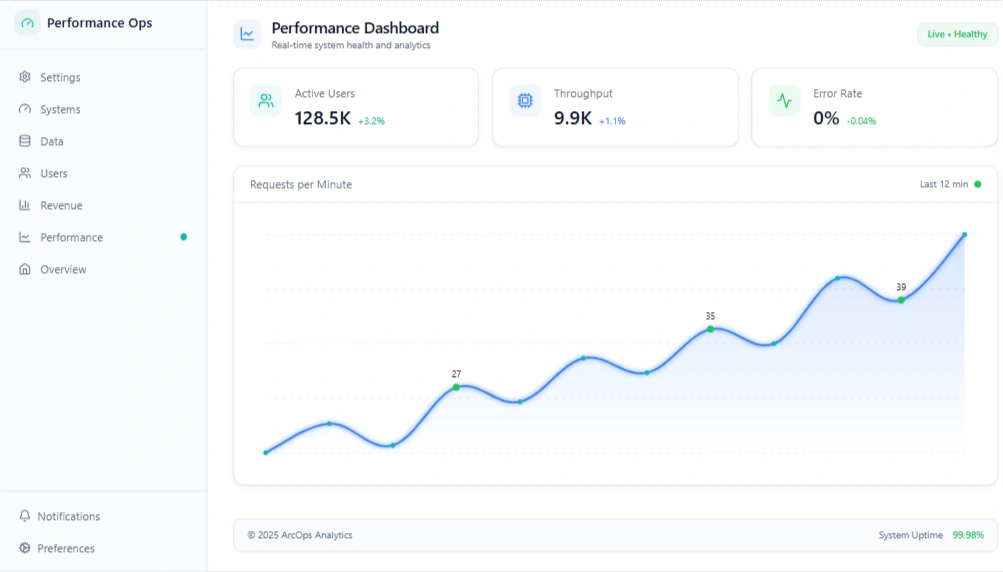Click the Throughput card chip icon

point(525,100)
